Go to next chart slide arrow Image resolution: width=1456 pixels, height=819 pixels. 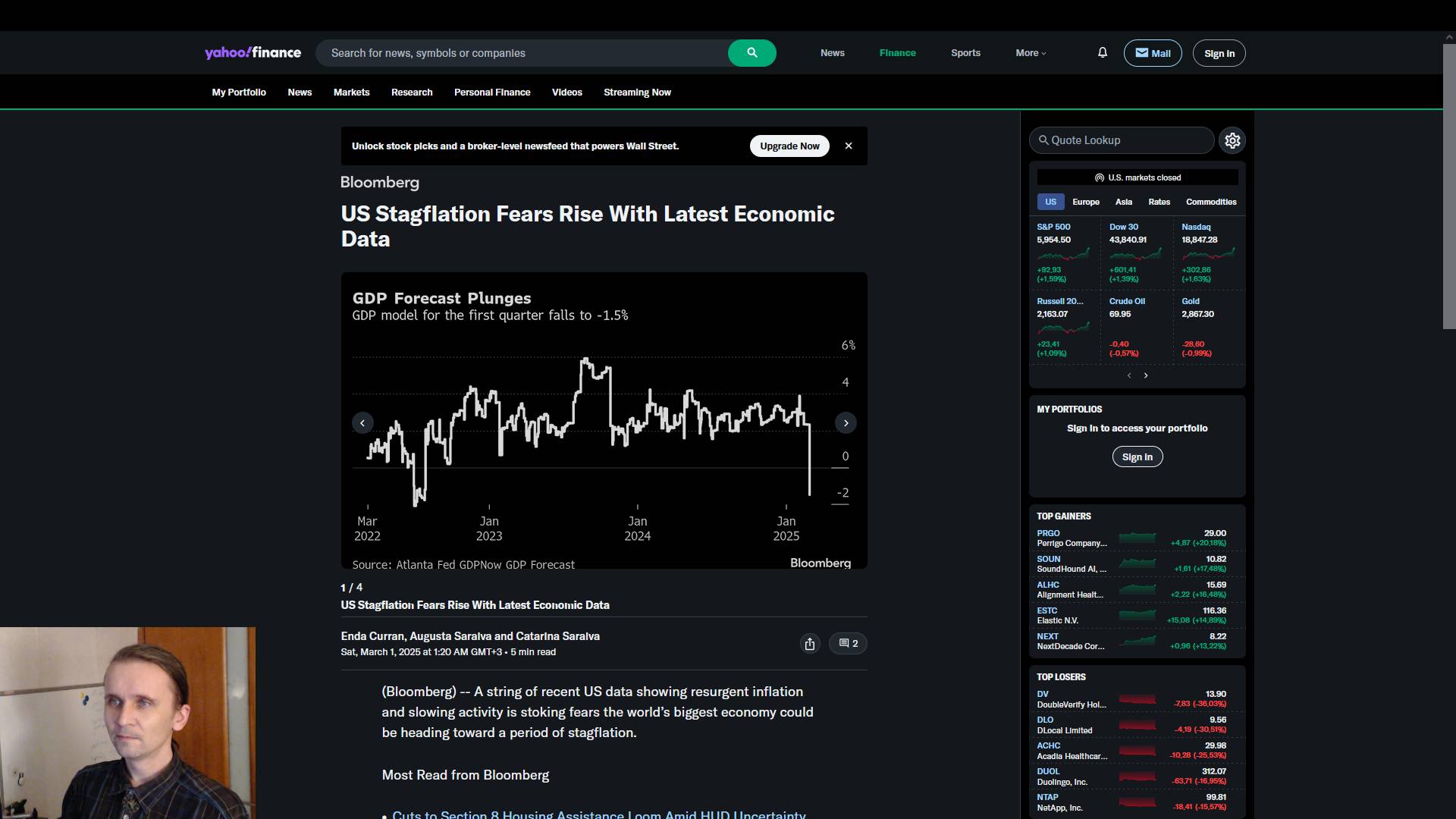point(846,423)
